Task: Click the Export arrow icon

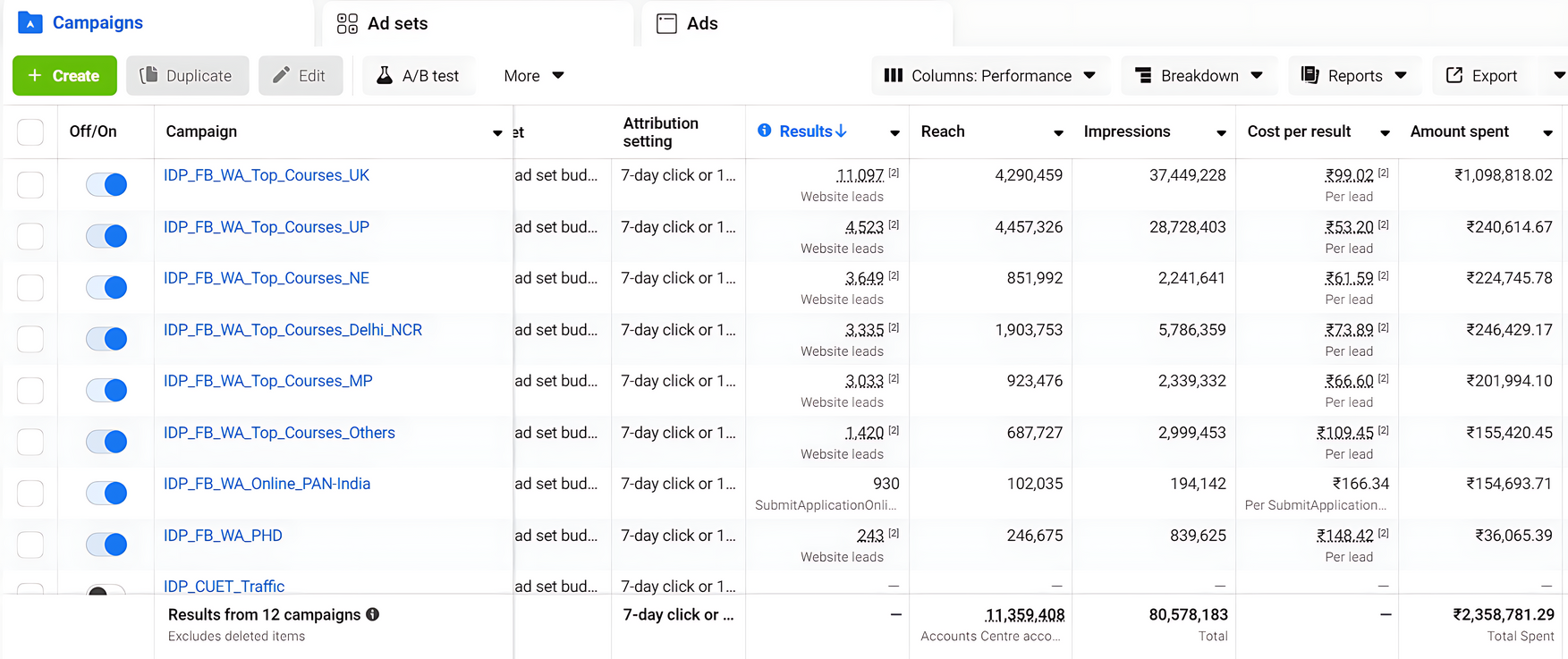Action: [1454, 76]
